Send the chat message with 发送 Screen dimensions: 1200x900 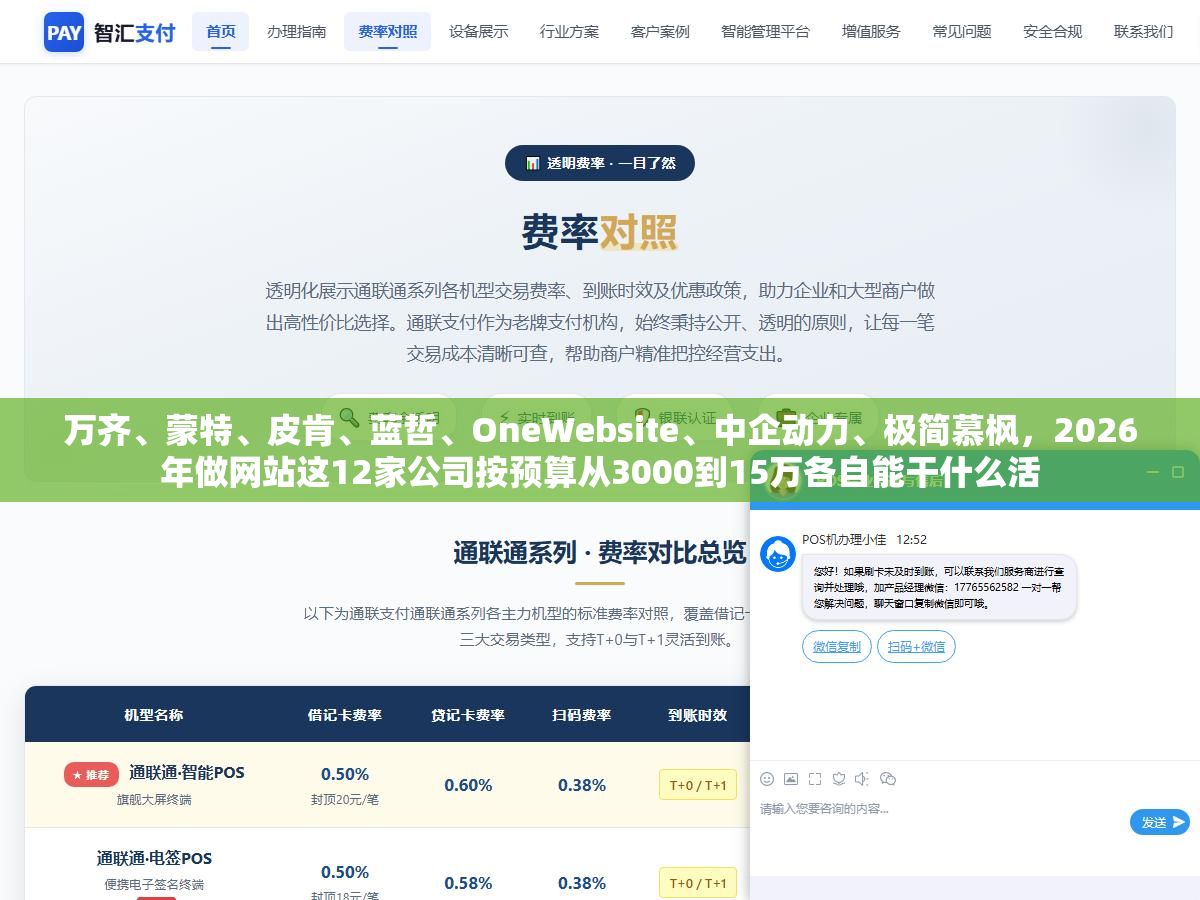(x=1159, y=822)
